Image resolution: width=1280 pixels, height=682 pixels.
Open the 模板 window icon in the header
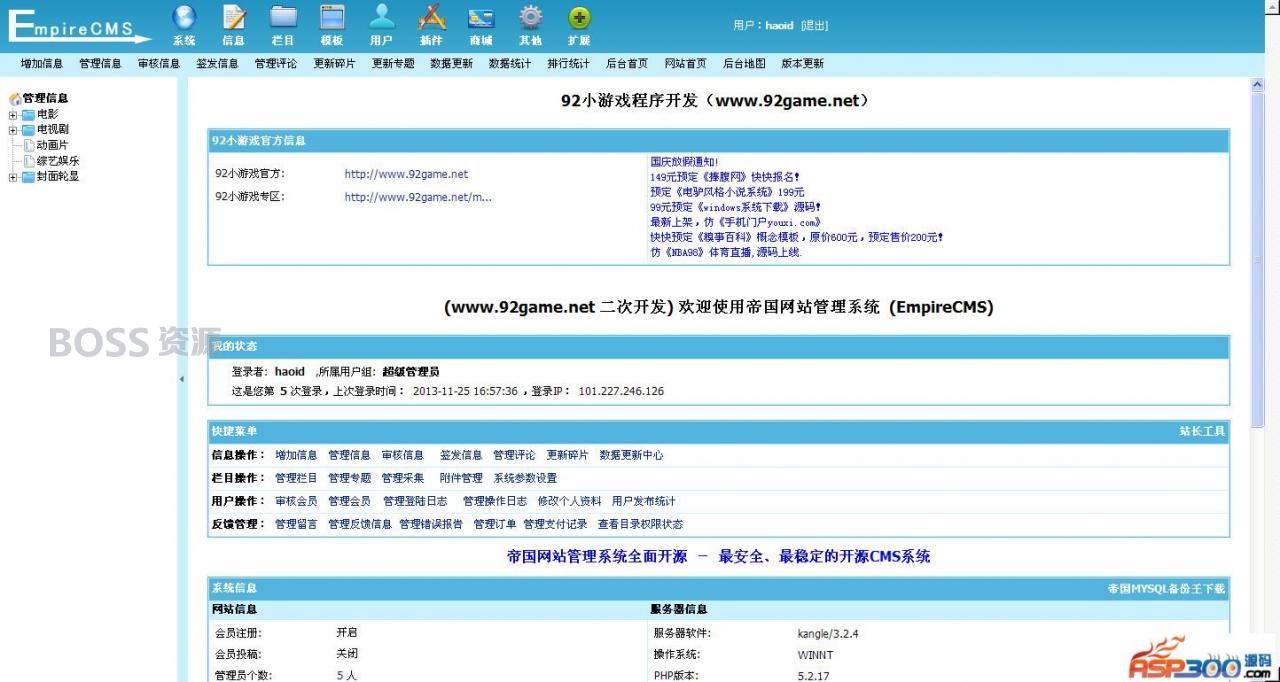coord(332,17)
